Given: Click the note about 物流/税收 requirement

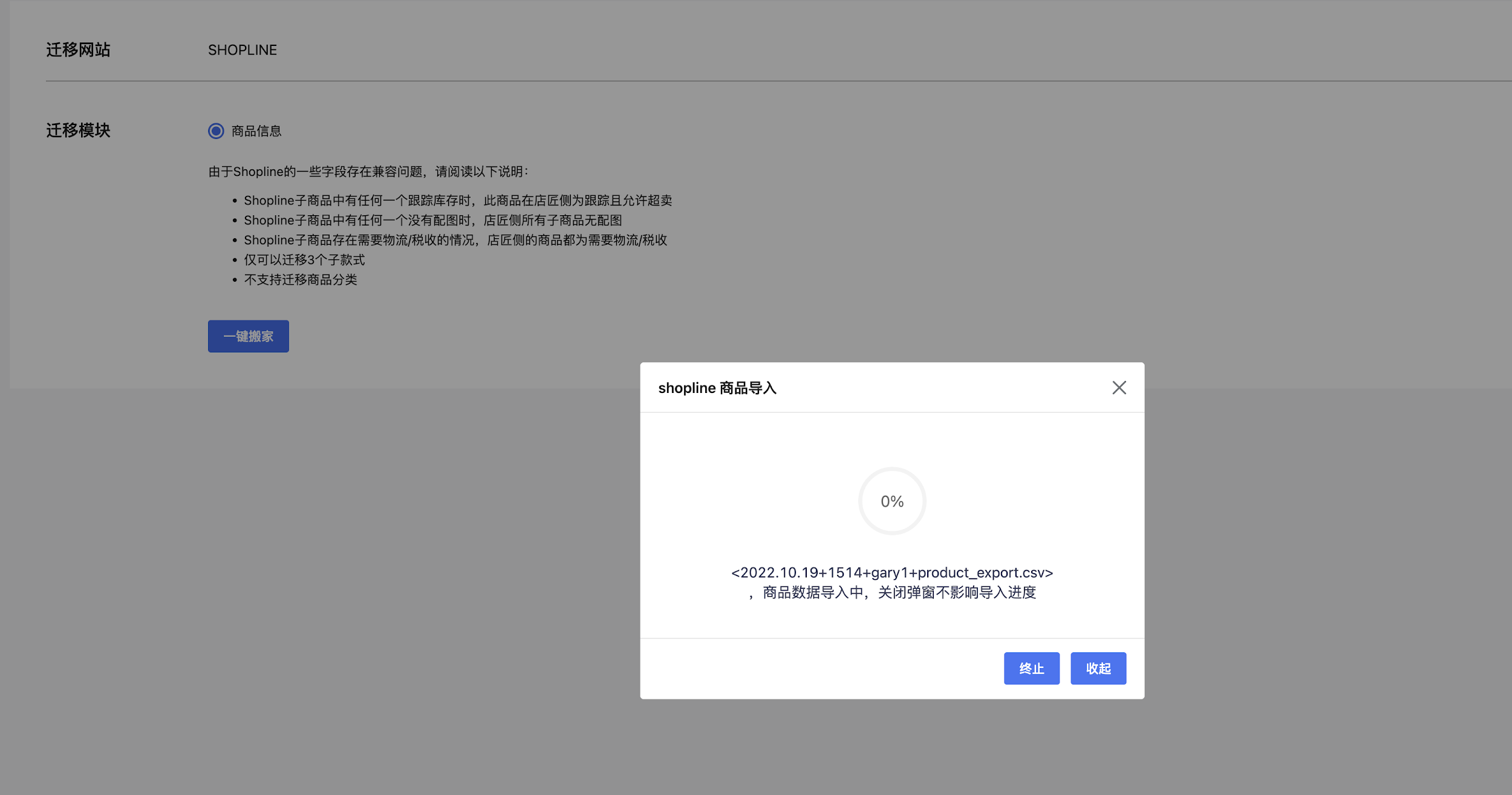Looking at the screenshot, I should point(455,241).
